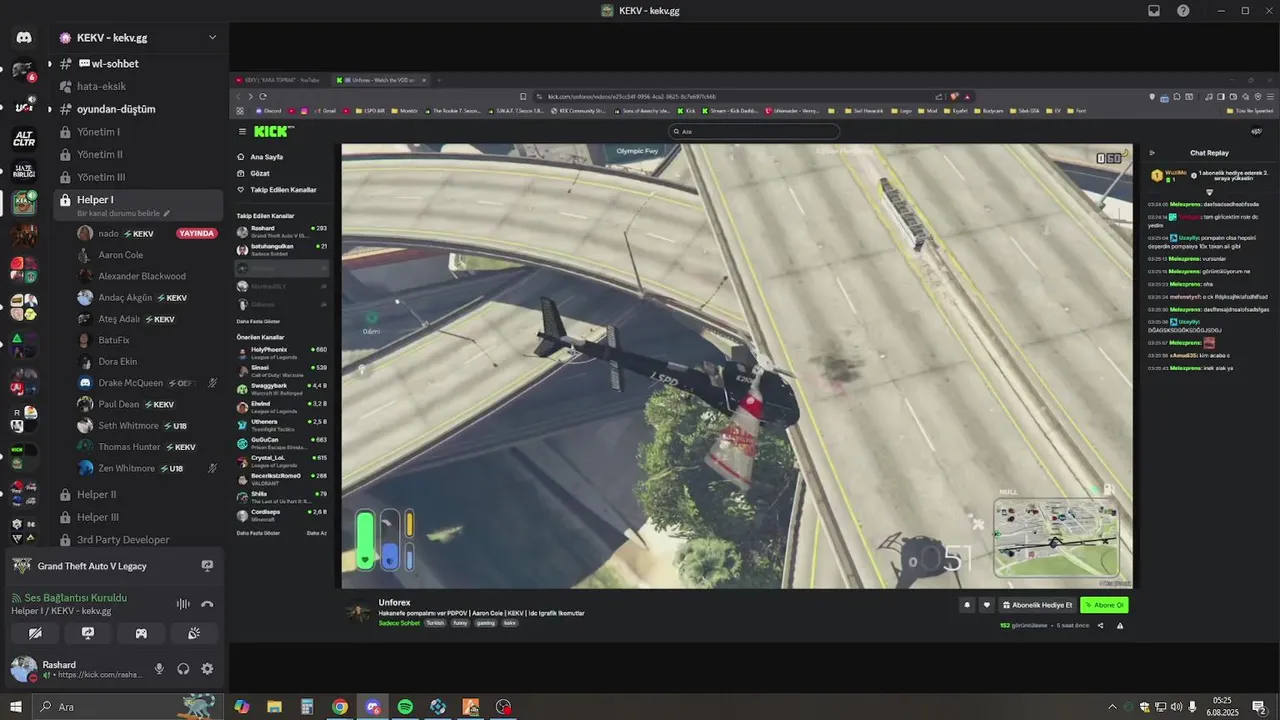Viewport: 1280px width, 720px height.
Task: Show hidden system tray icons
Action: tap(1112, 707)
